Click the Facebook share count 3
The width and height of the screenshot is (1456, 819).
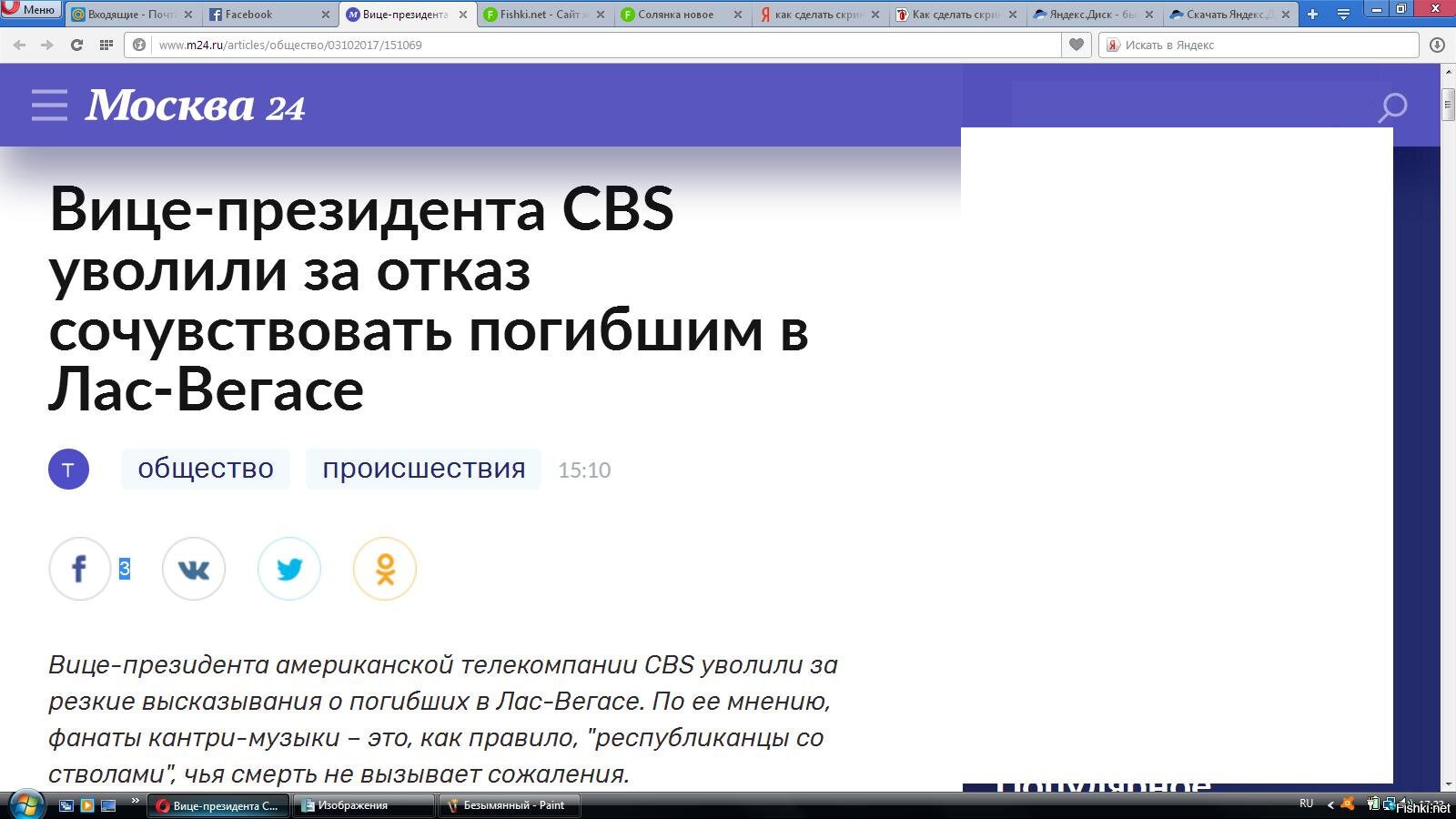125,569
